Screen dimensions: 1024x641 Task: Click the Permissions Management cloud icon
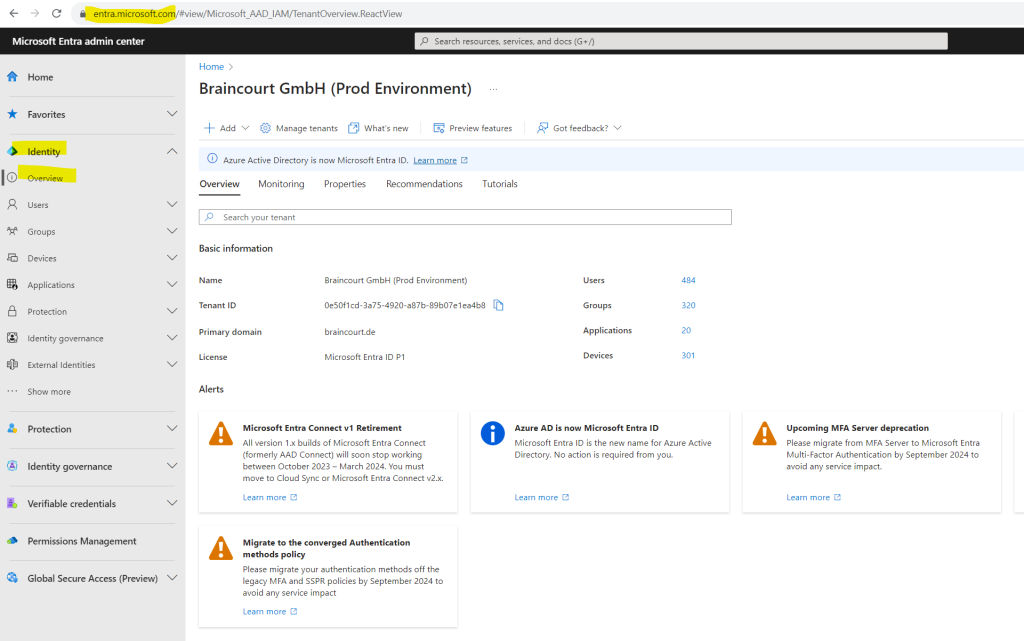click(x=12, y=540)
